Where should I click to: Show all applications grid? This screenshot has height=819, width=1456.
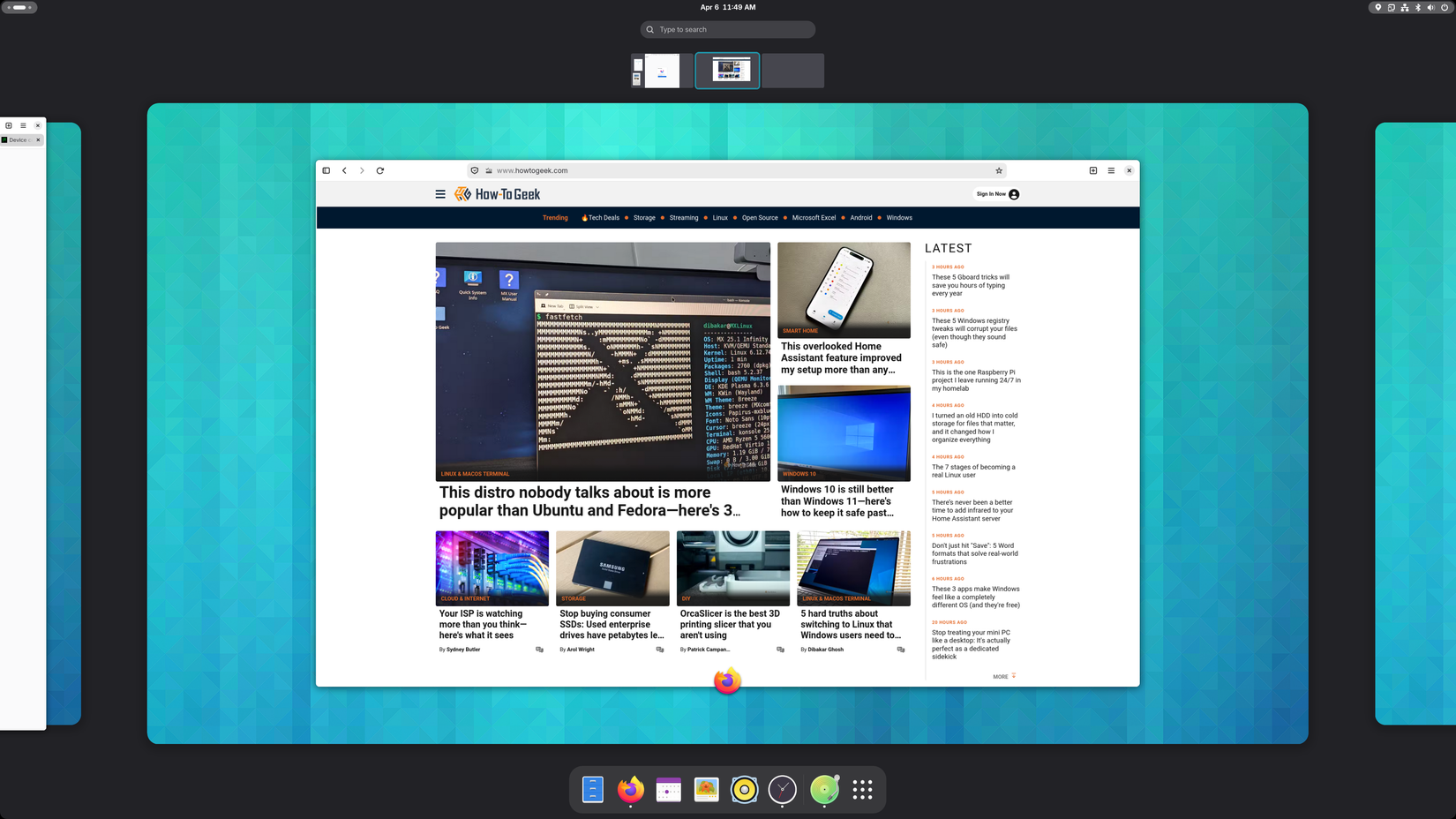tap(862, 789)
